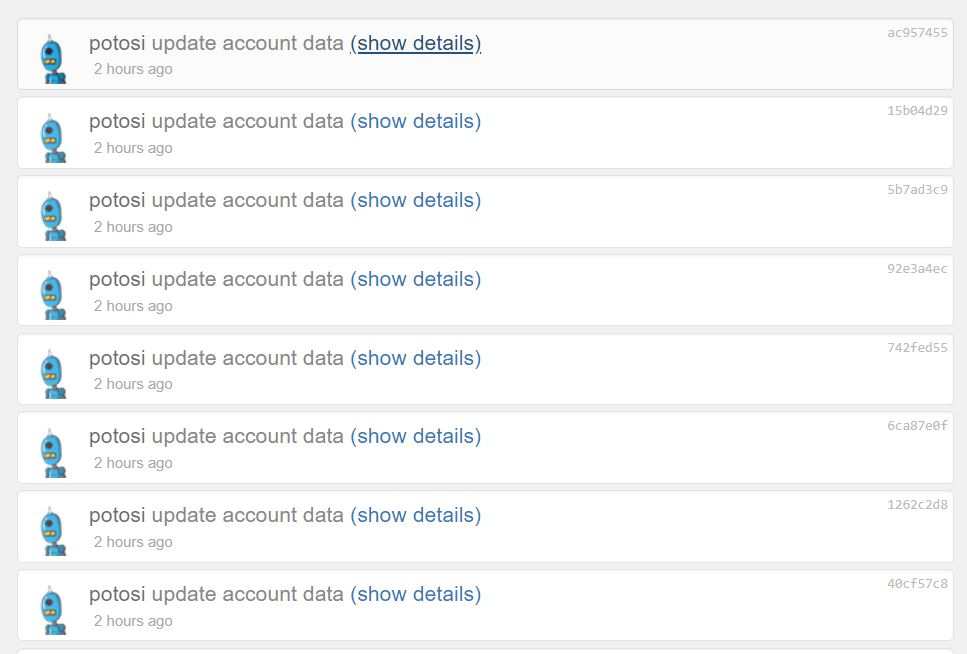Viewport: 967px width, 654px height.
Task: Open show details link for commit 6ca87e0f
Action: (416, 436)
